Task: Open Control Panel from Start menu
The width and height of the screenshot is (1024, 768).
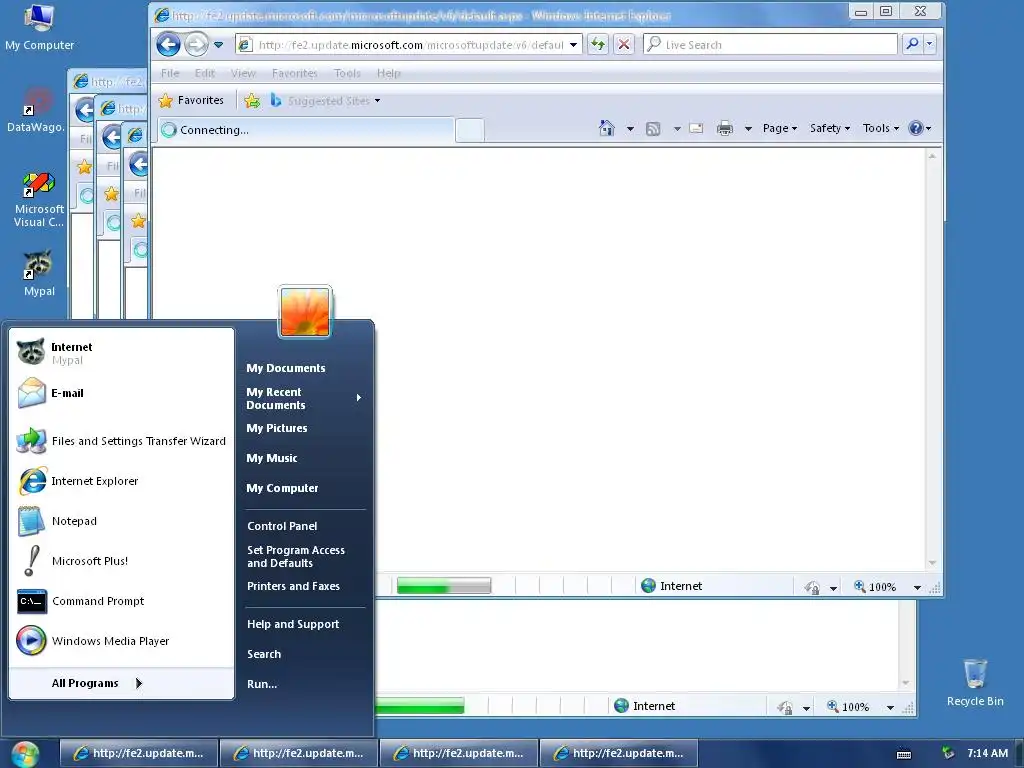Action: tap(282, 526)
